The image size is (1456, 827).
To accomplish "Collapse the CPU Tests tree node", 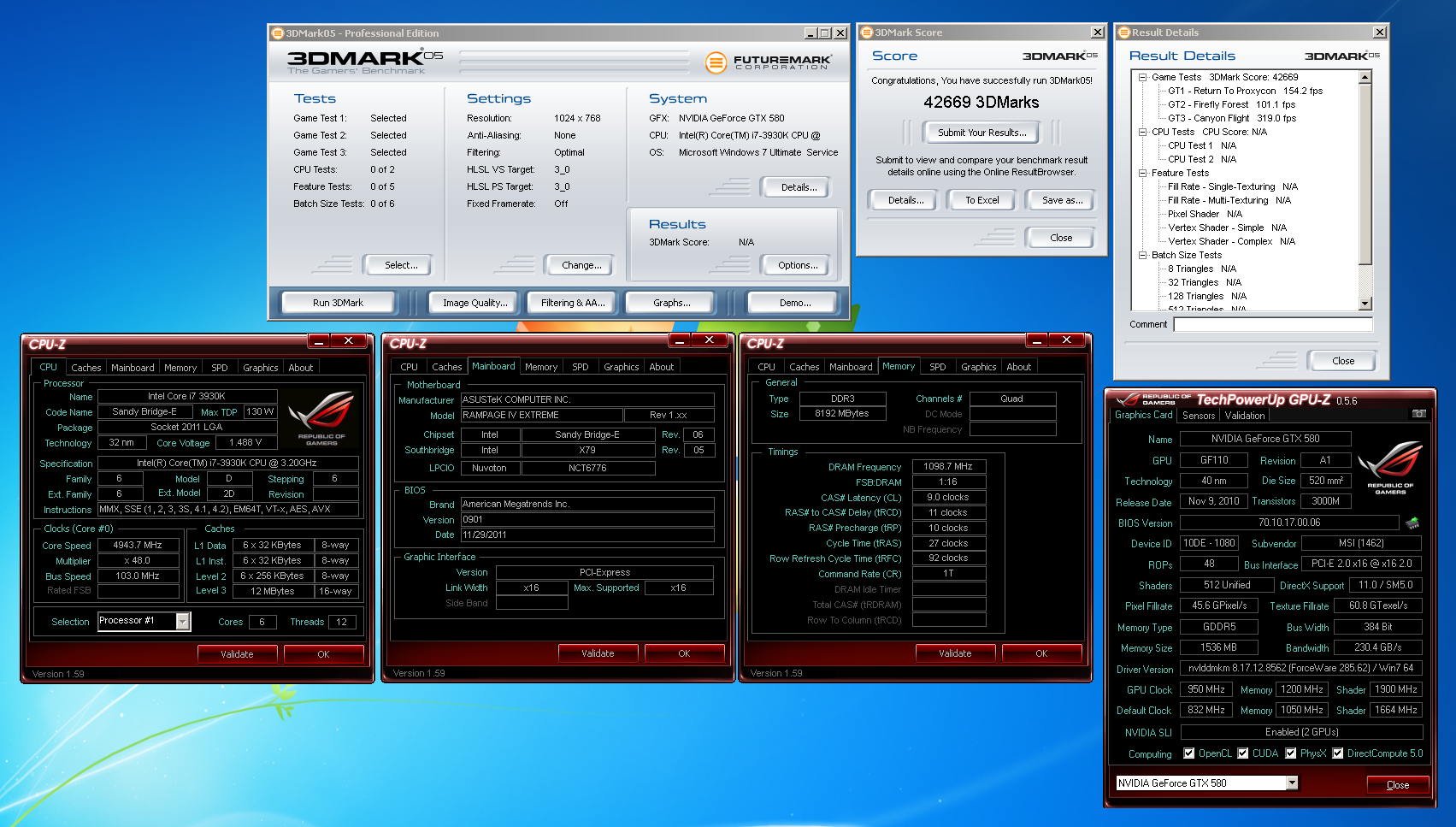I will coord(1142,132).
